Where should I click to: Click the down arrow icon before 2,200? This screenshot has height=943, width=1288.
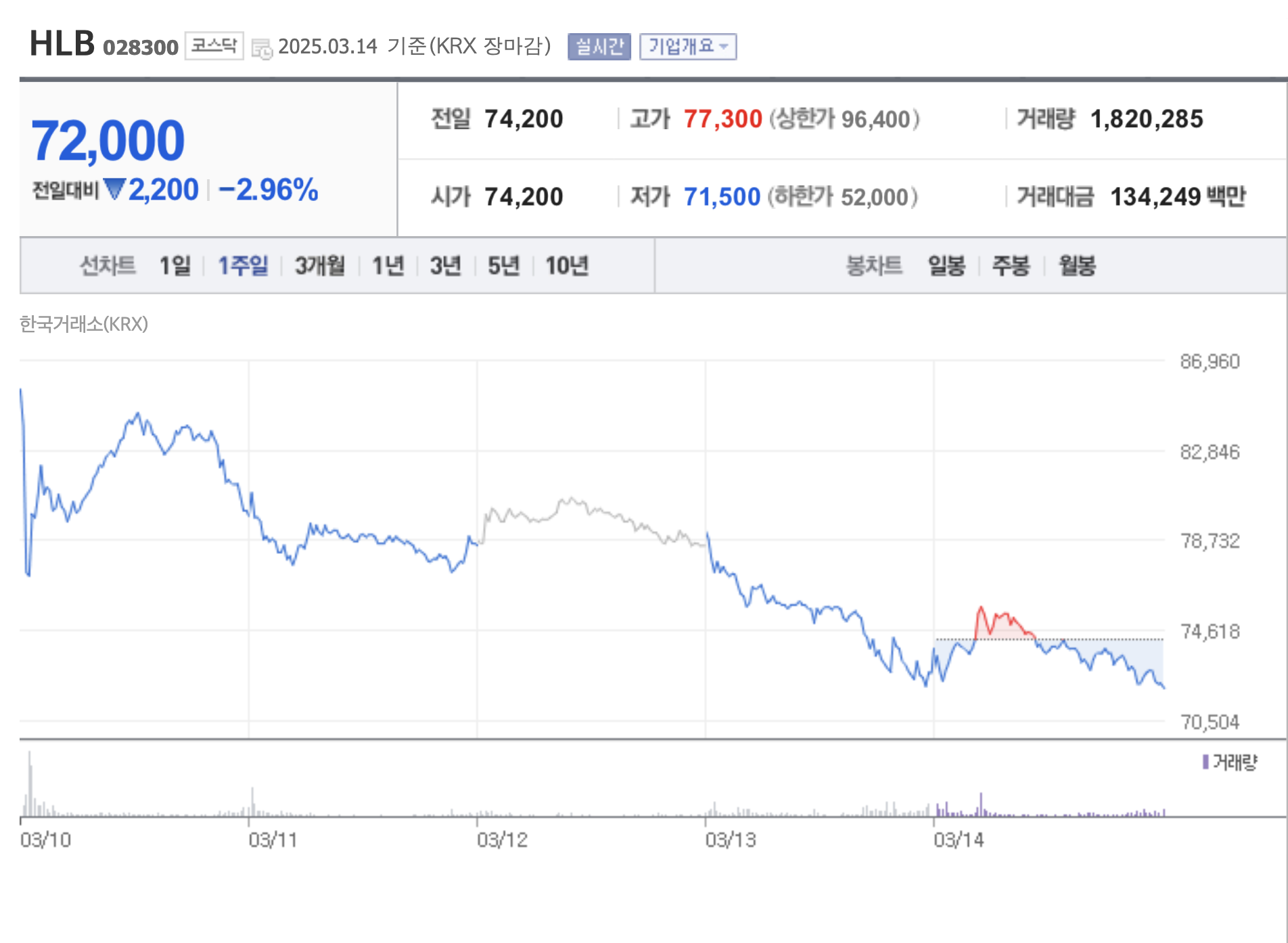click(x=115, y=189)
